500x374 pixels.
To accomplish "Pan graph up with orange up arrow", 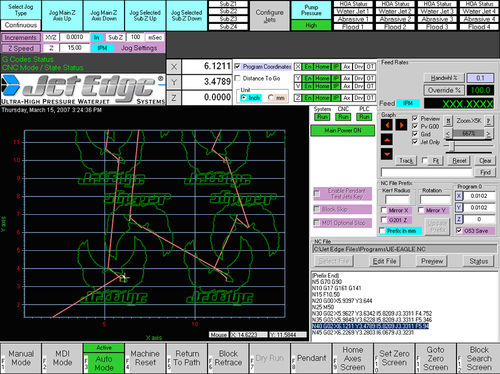I will pyautogui.click(x=387, y=140).
